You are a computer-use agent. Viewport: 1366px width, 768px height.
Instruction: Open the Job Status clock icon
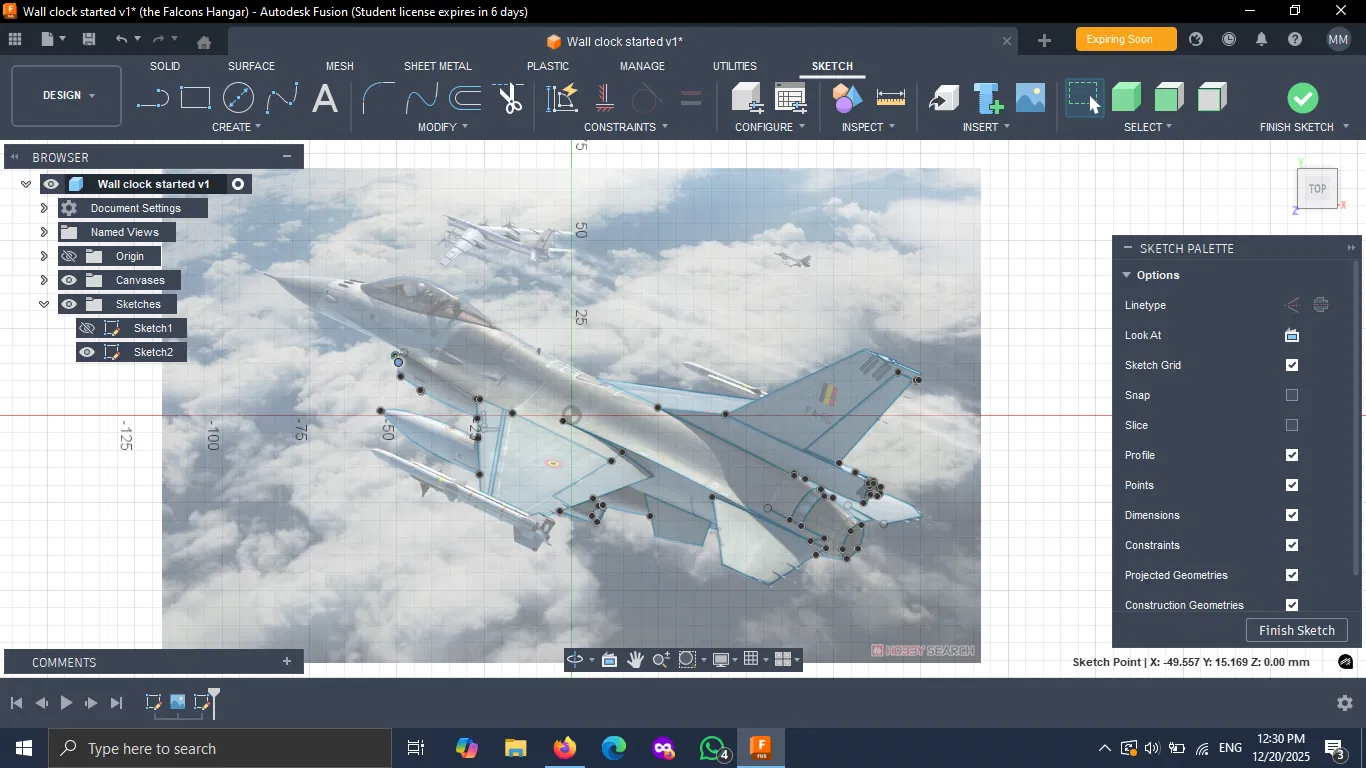[x=1229, y=40]
